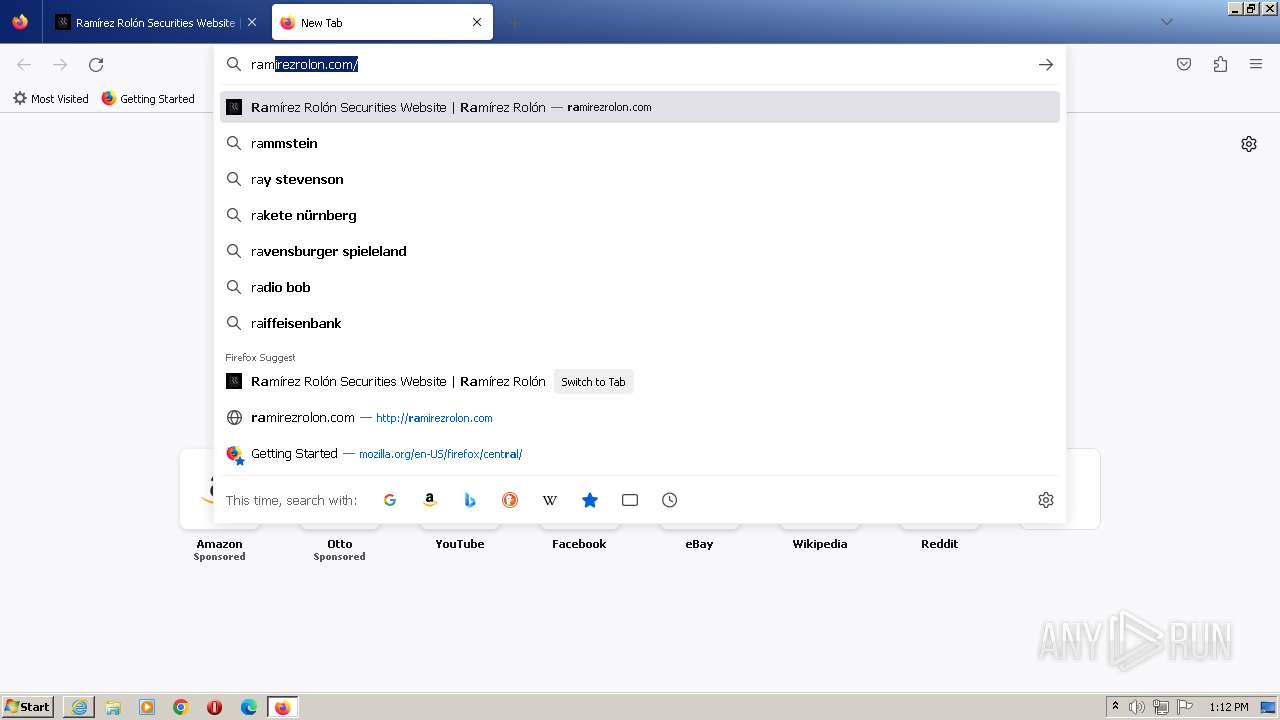Pick raiffeisenbank suggestion
The width and height of the screenshot is (1280, 720).
point(640,323)
